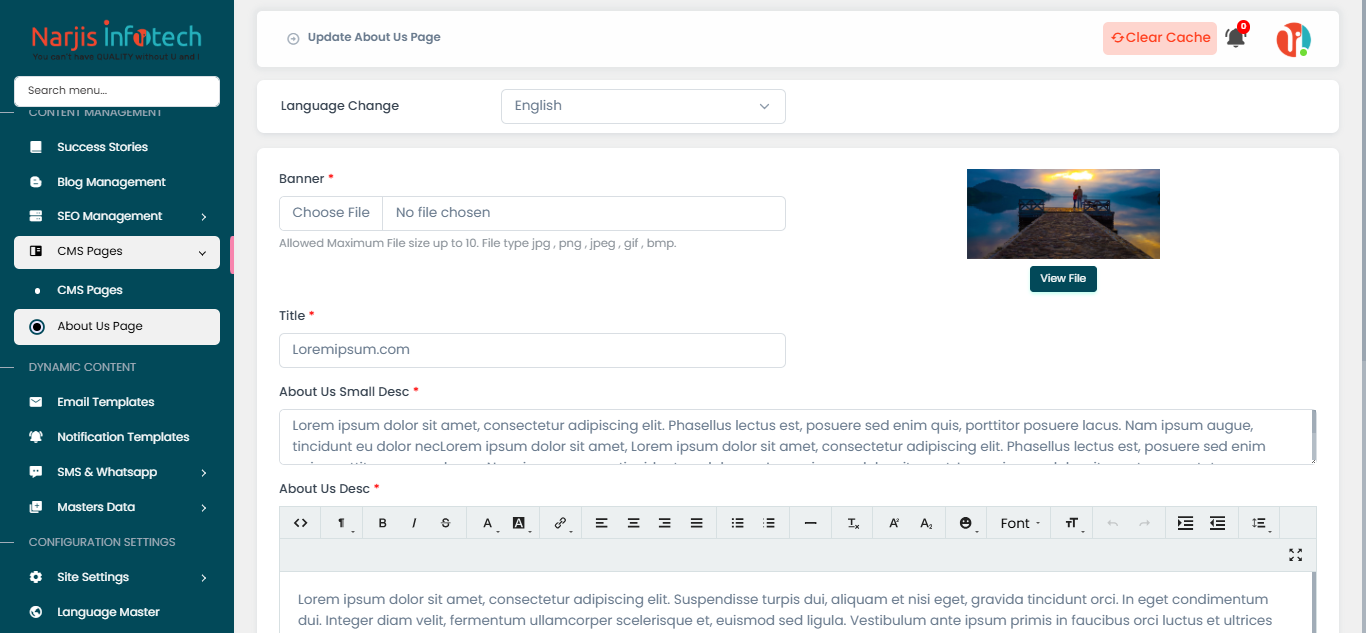Focus the About Us Small Desc textarea
The image size is (1366, 633).
(x=797, y=437)
